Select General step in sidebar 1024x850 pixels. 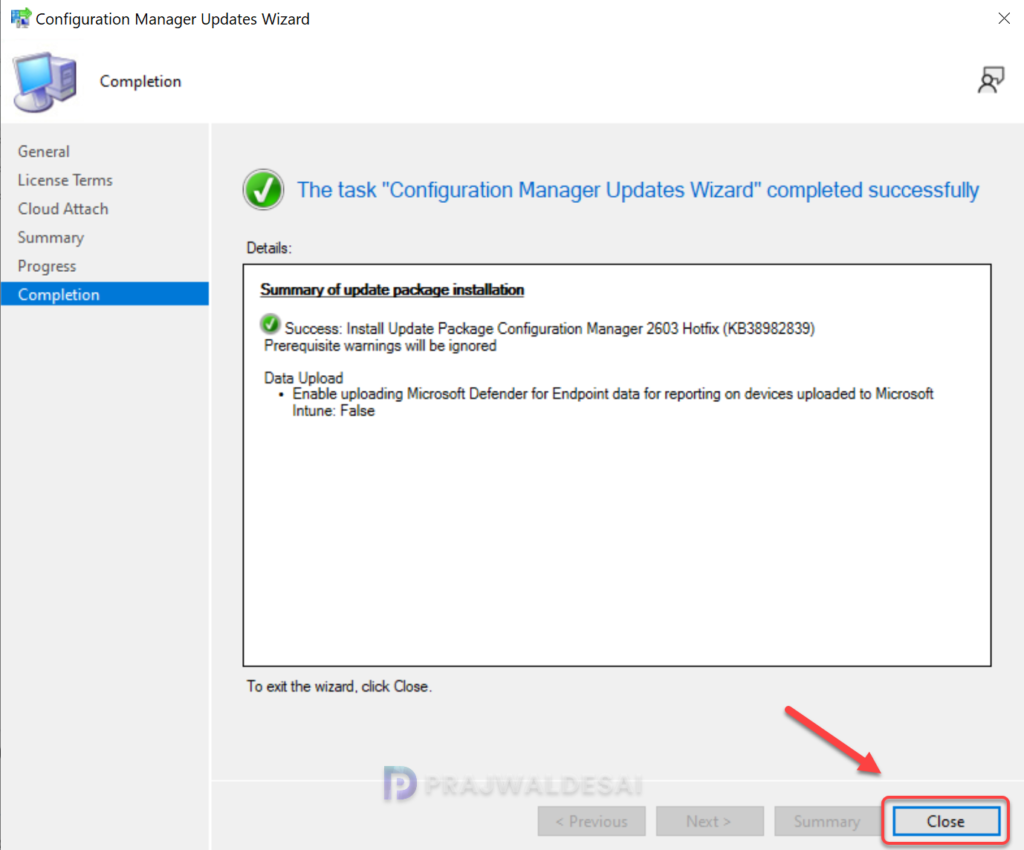[x=43, y=151]
